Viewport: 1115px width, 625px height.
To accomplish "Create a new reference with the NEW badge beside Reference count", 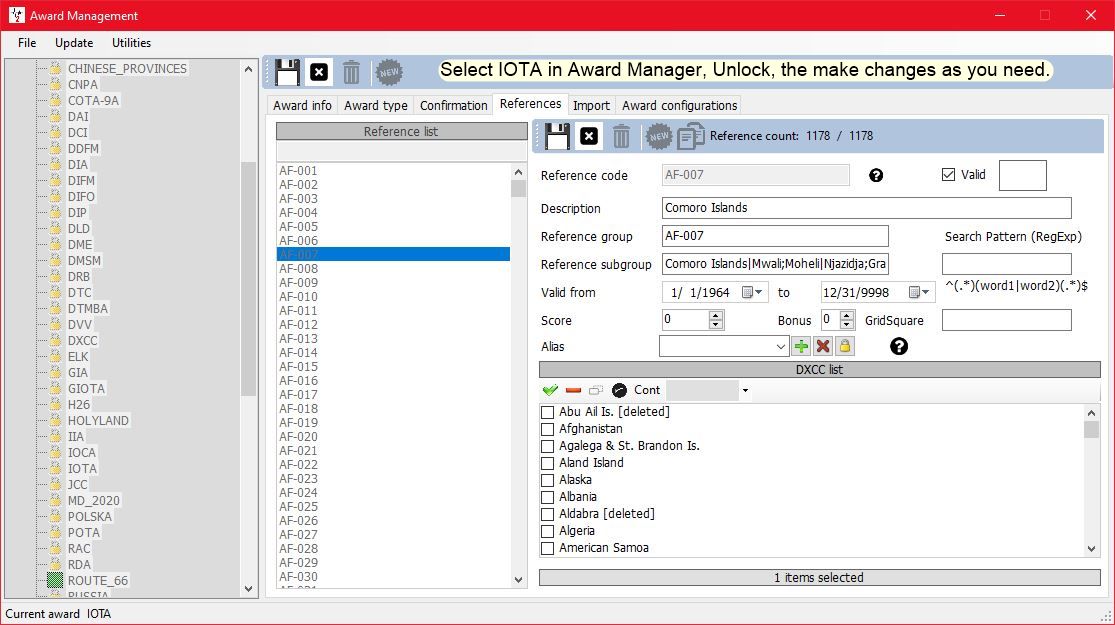I will pos(658,136).
